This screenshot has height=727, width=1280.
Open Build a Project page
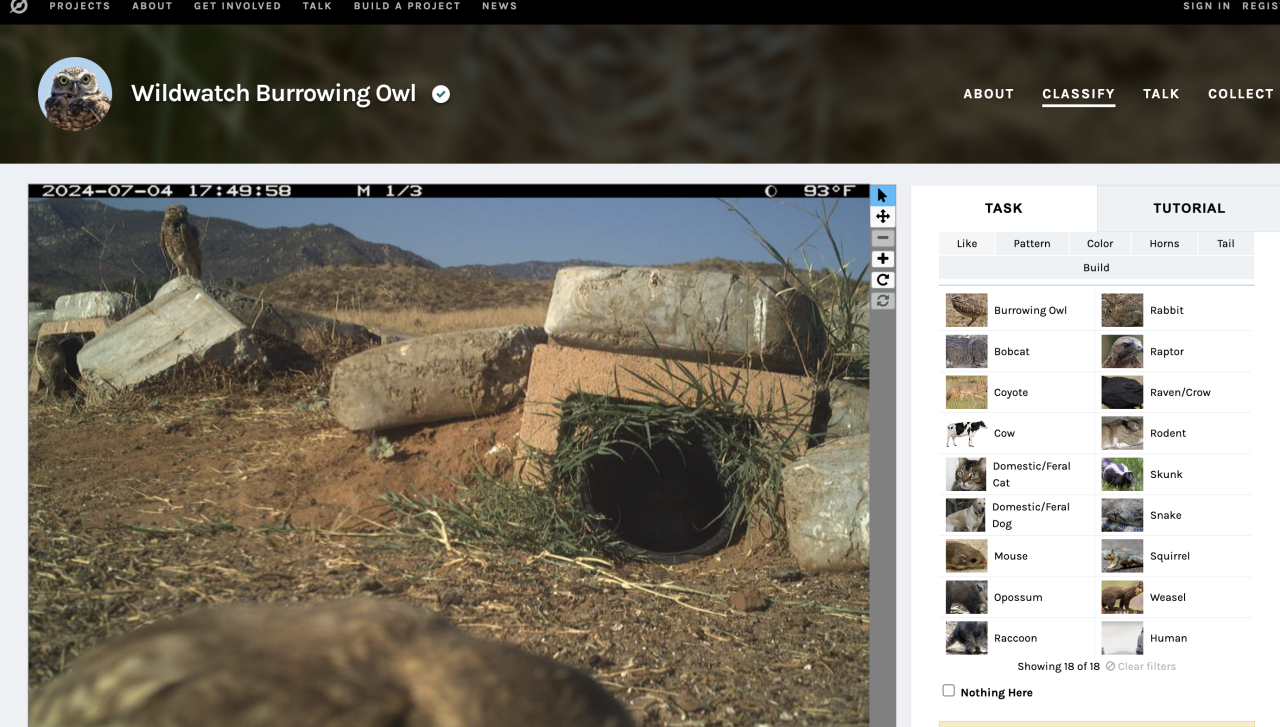pos(407,6)
